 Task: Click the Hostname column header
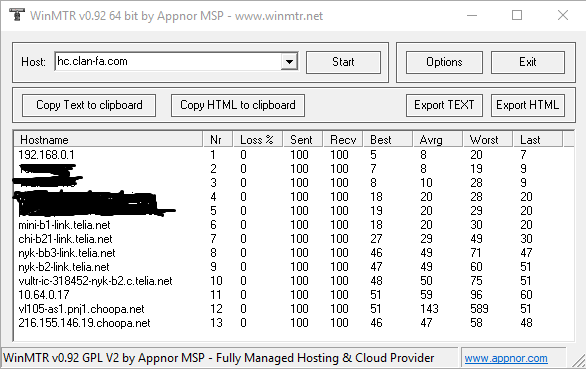(108, 139)
